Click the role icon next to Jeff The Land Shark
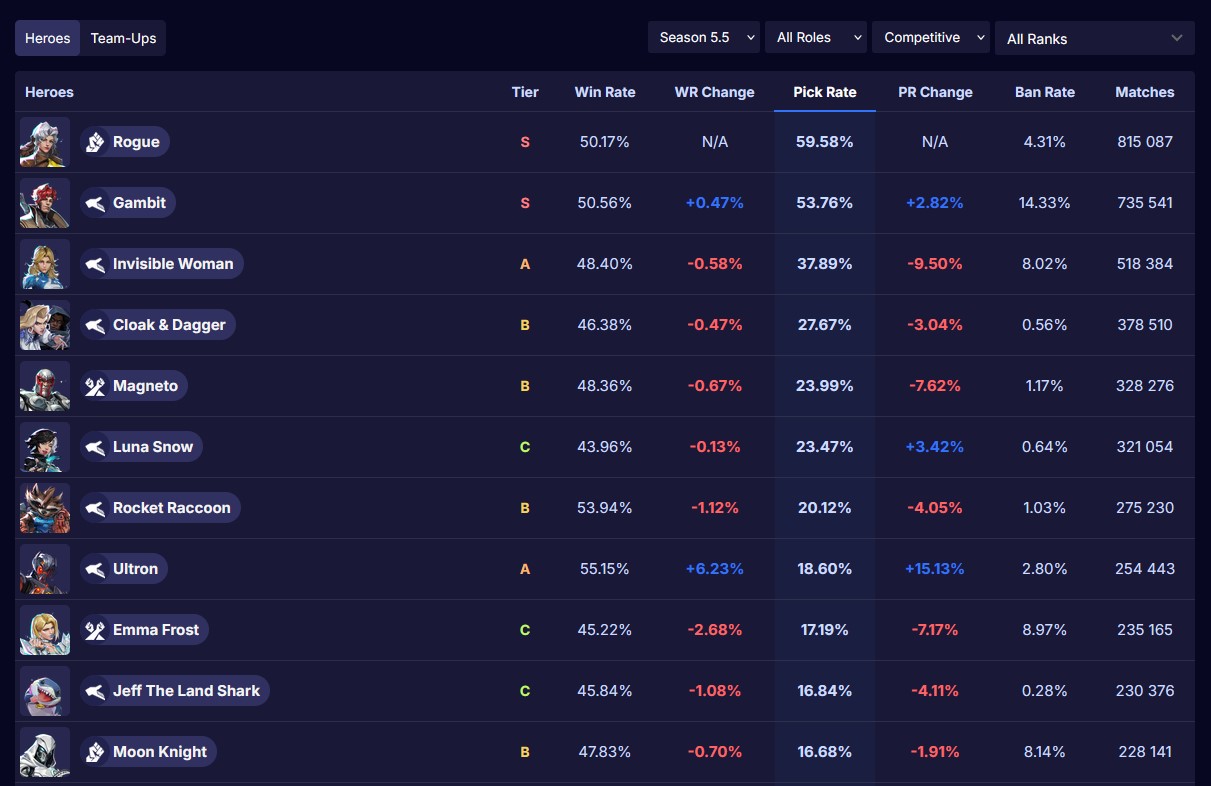This screenshot has width=1211, height=786. coord(95,691)
